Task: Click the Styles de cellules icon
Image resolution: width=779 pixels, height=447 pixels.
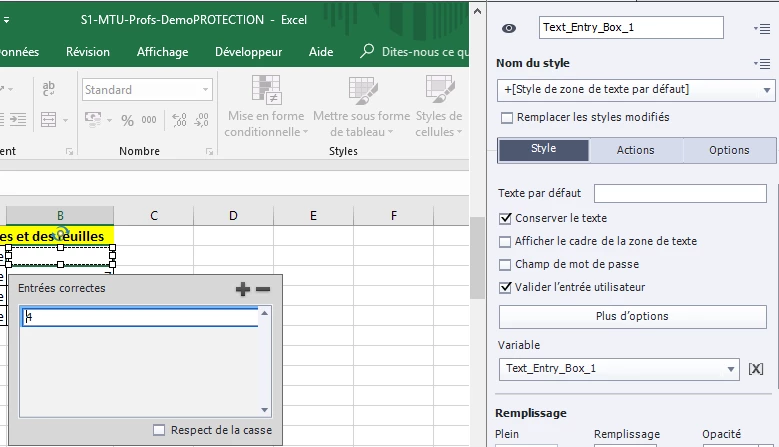Action: [x=439, y=88]
